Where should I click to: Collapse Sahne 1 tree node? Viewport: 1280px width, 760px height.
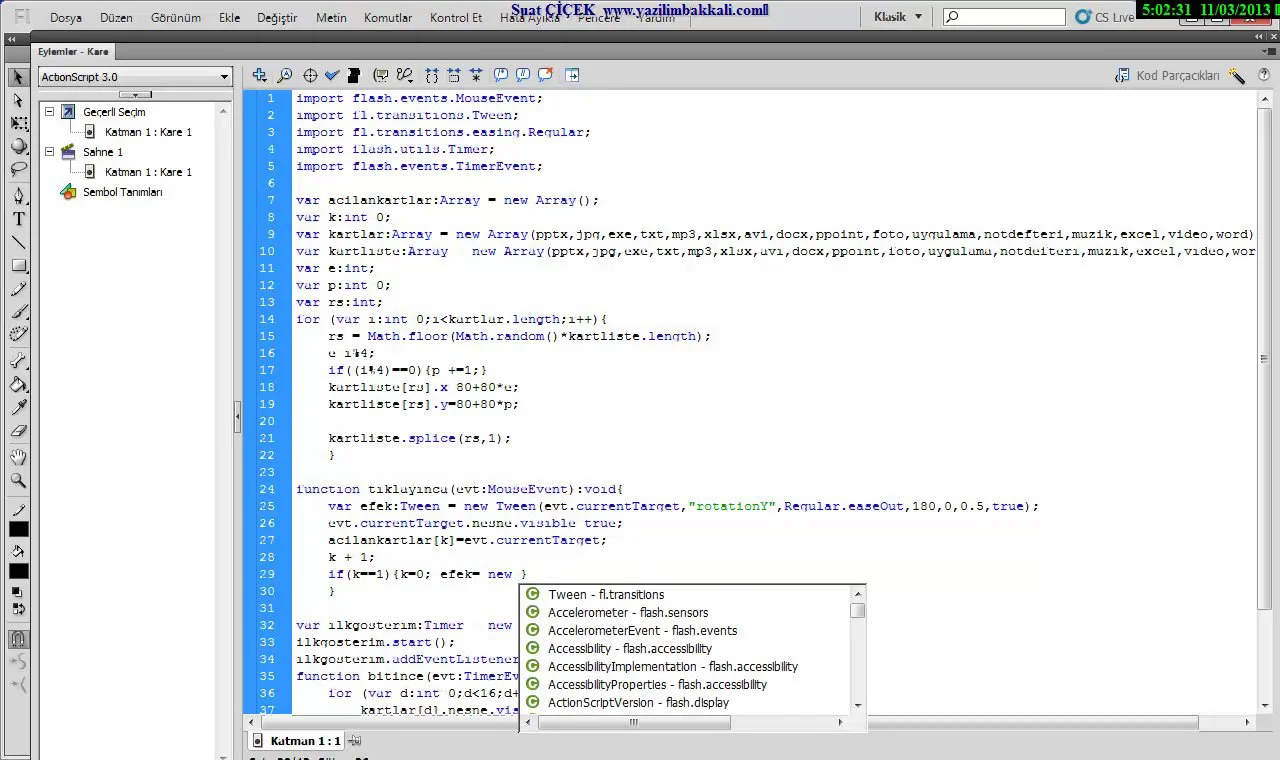coord(50,152)
